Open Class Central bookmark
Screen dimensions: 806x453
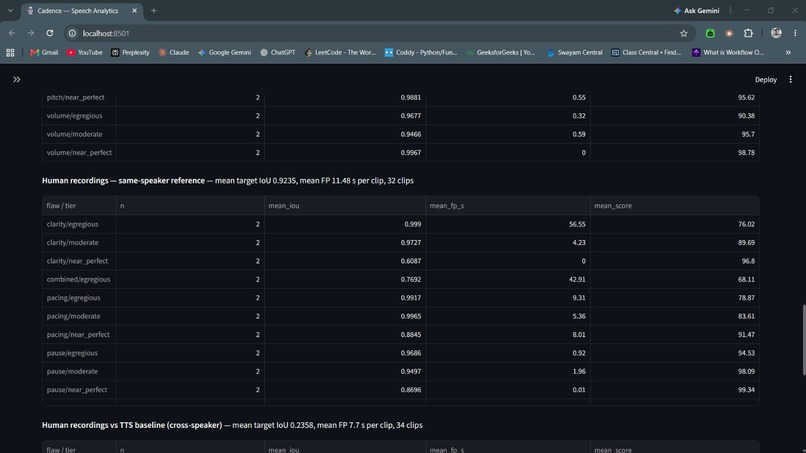point(646,52)
